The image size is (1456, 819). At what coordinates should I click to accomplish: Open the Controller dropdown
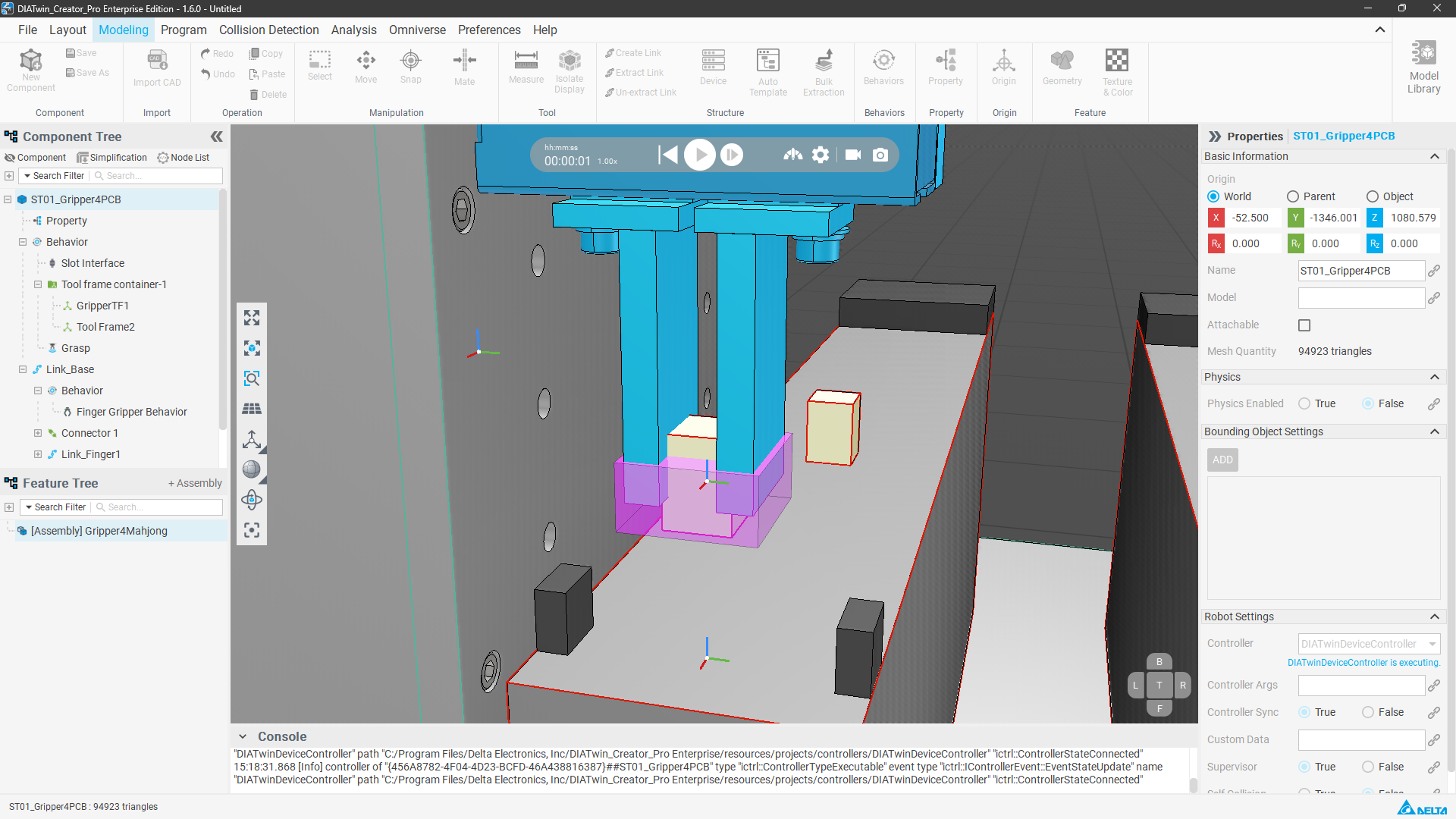[1369, 644]
